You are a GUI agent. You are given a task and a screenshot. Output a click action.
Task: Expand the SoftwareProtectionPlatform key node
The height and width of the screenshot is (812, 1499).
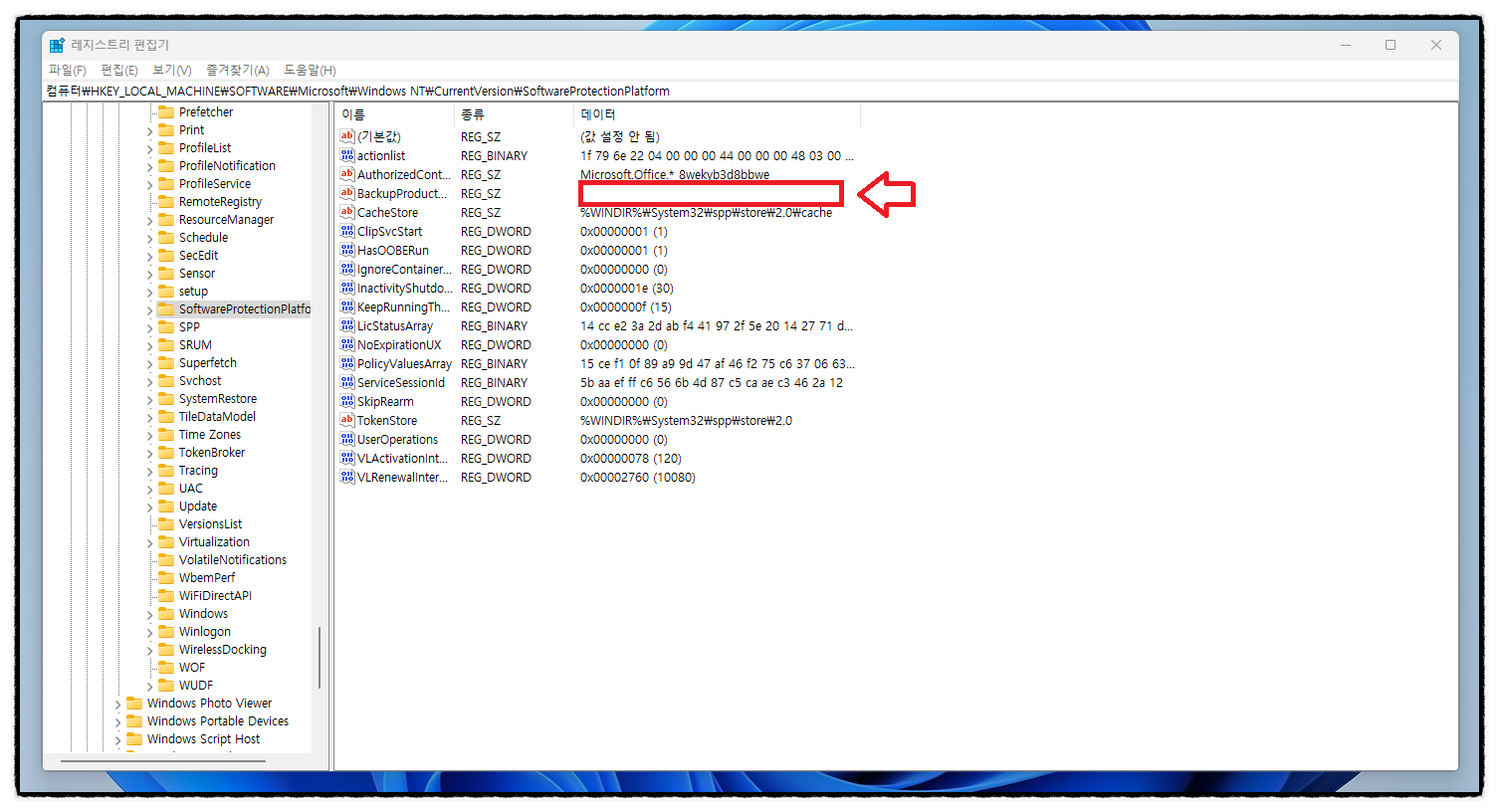[150, 310]
